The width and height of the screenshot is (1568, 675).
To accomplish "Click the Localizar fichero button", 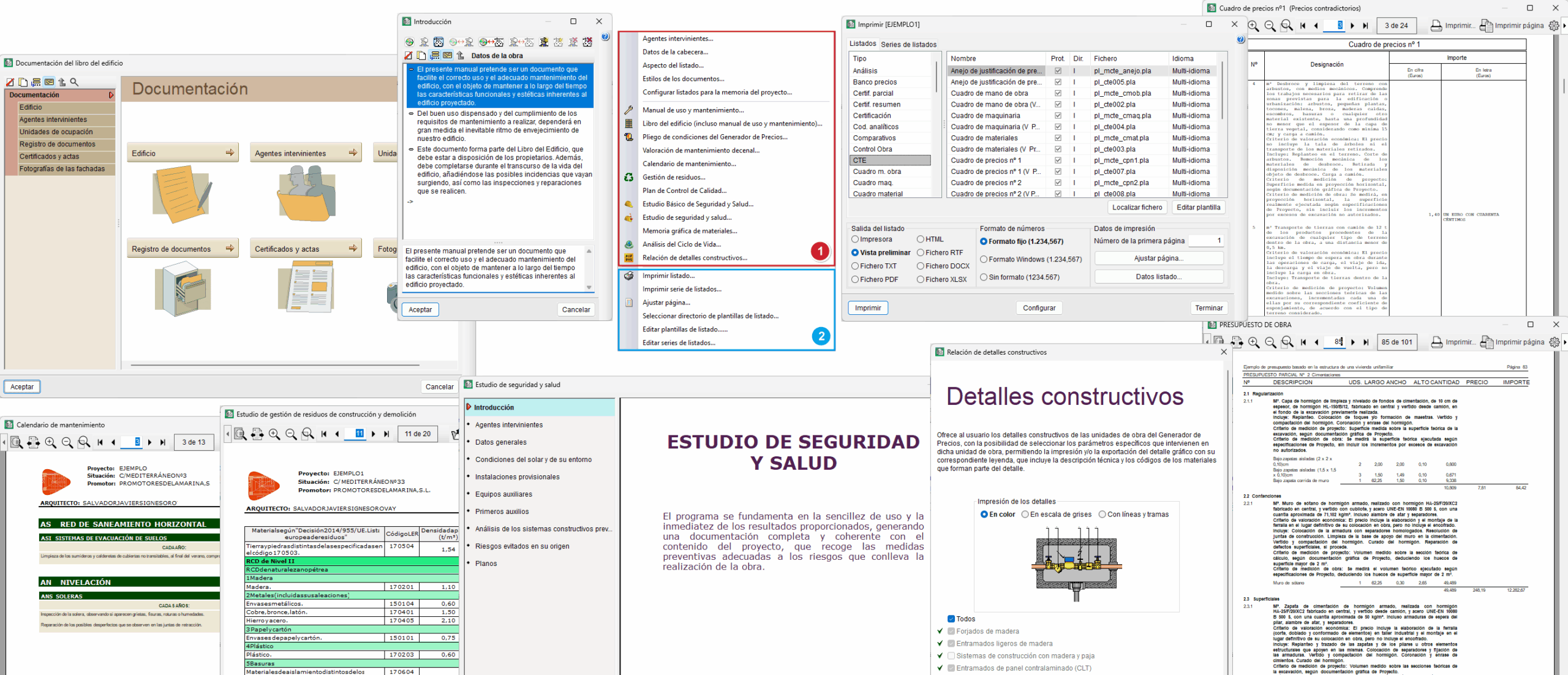I will click(1137, 208).
